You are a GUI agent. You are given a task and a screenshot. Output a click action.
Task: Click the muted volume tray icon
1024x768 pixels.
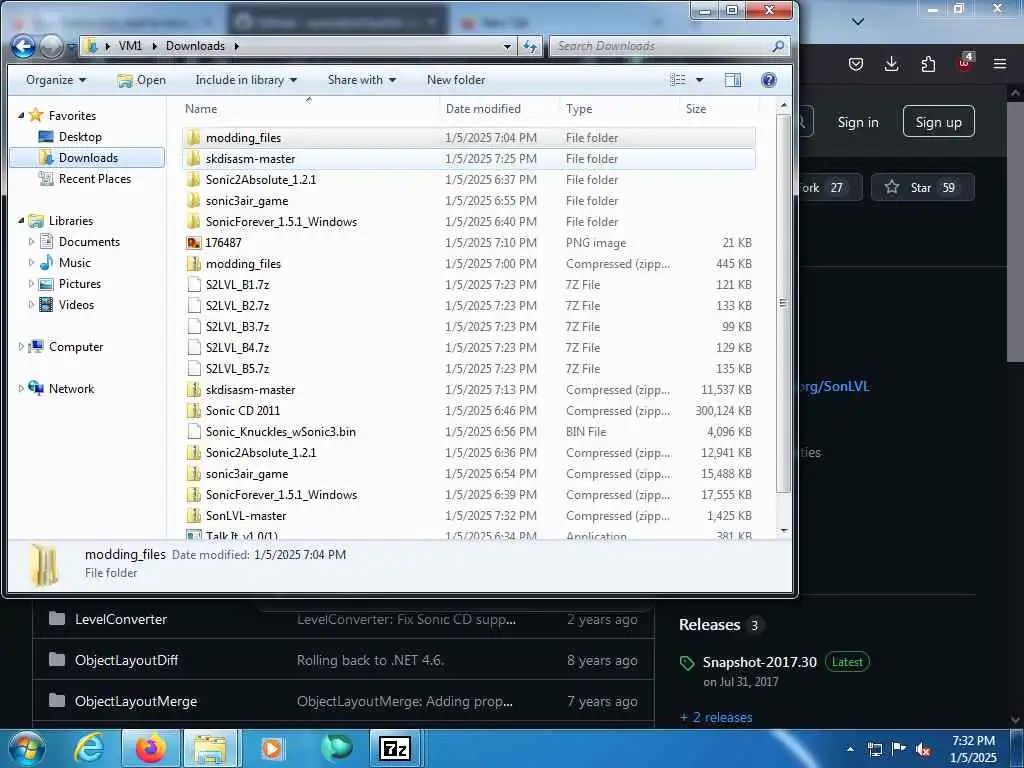tap(923, 750)
